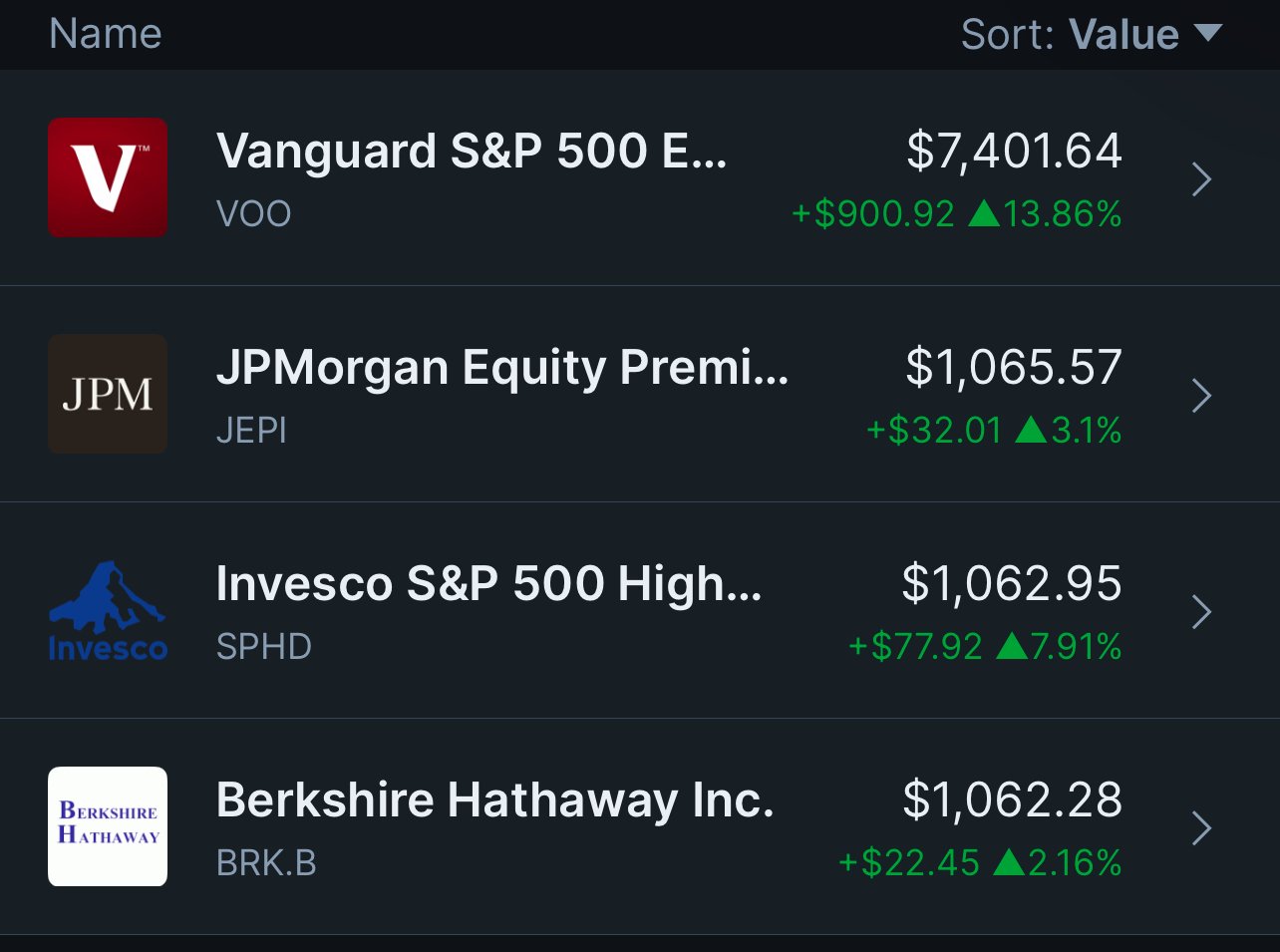
Task: Tap the $1,062.28 value for BRK.B
Action: click(x=1013, y=800)
